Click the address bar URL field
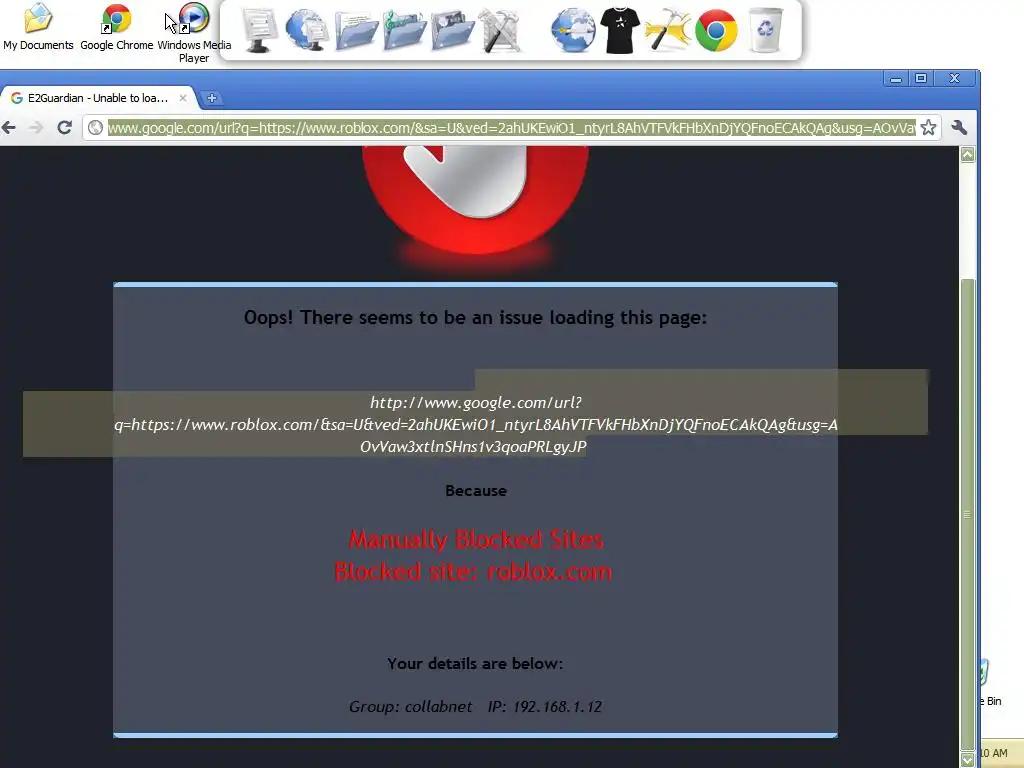Image resolution: width=1024 pixels, height=768 pixels. point(511,127)
